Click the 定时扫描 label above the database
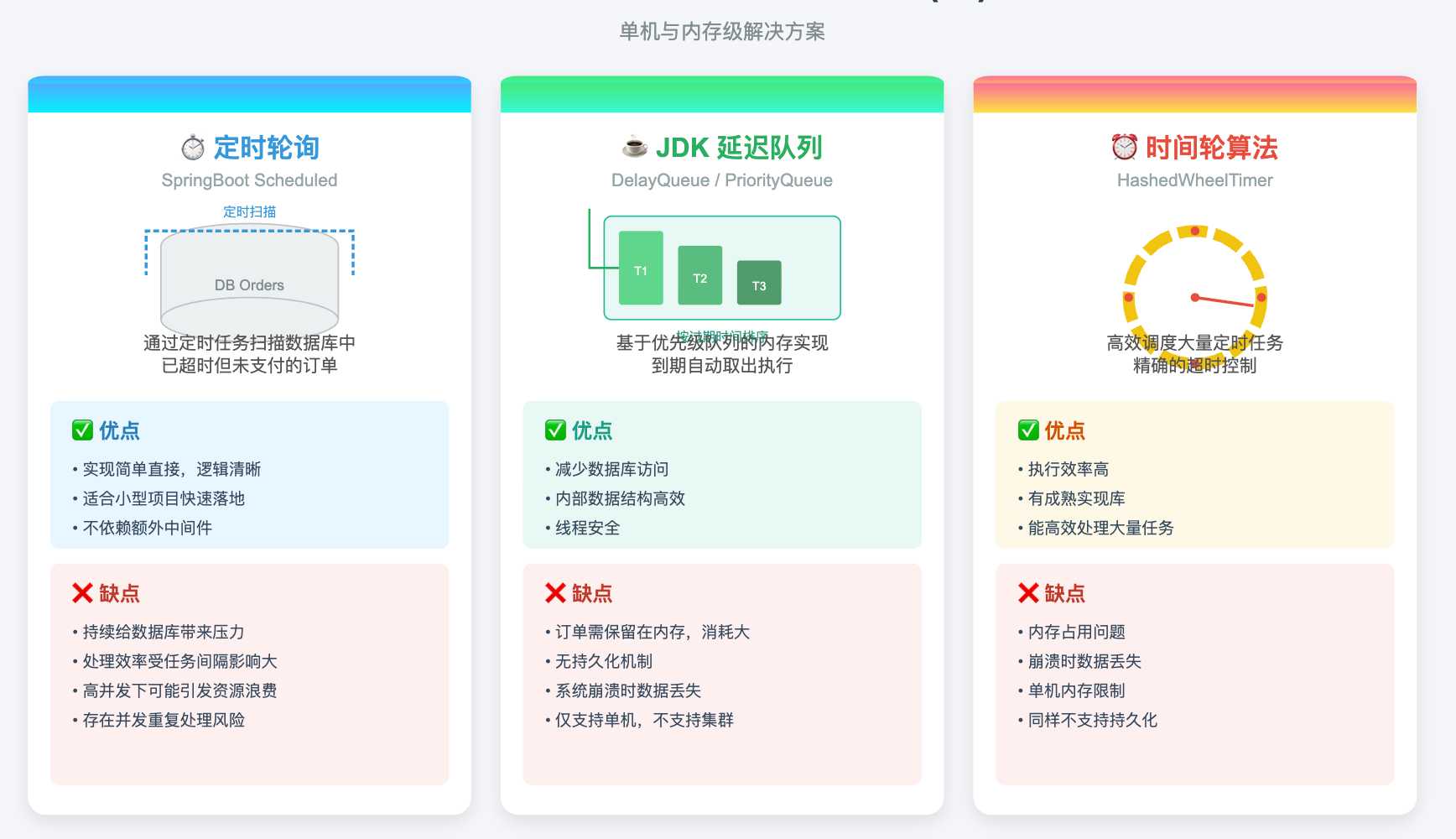 pyautogui.click(x=249, y=211)
